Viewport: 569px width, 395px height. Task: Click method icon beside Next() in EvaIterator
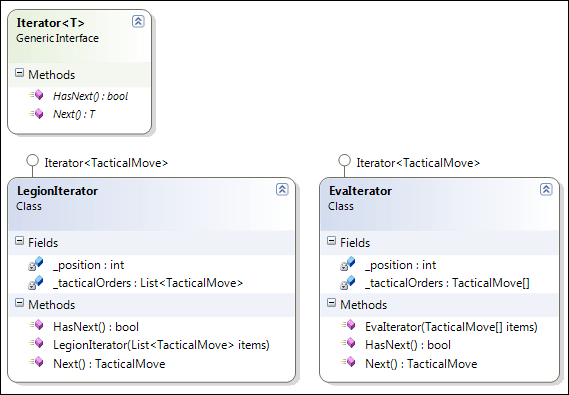[x=348, y=362]
